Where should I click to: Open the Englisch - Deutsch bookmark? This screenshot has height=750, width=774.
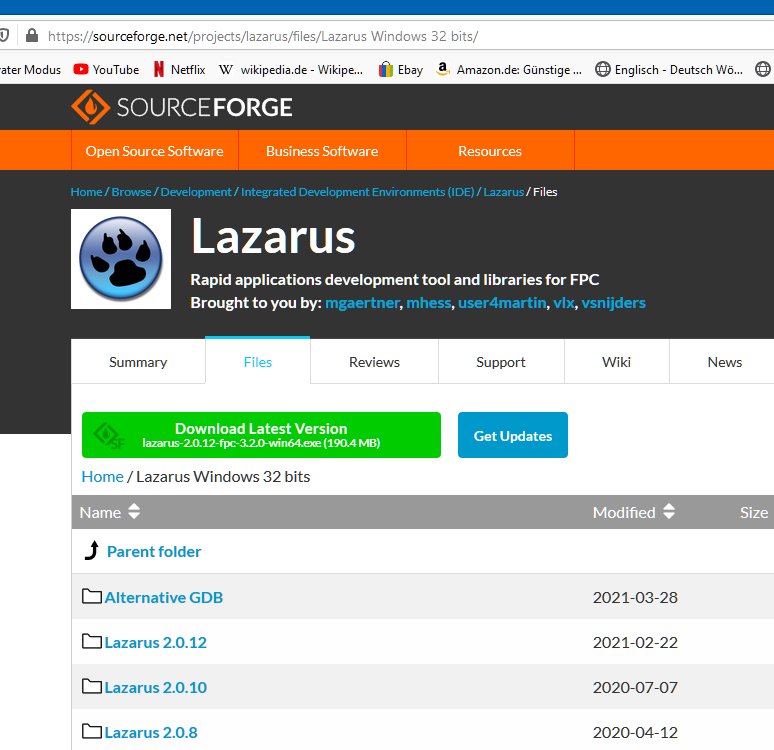pos(669,70)
